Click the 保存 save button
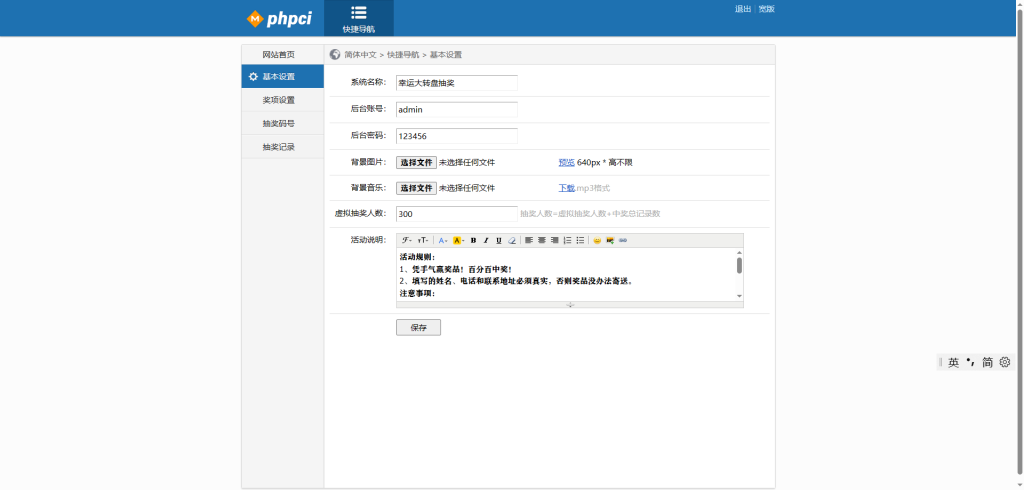This screenshot has height=490, width=1024. pyautogui.click(x=418, y=327)
